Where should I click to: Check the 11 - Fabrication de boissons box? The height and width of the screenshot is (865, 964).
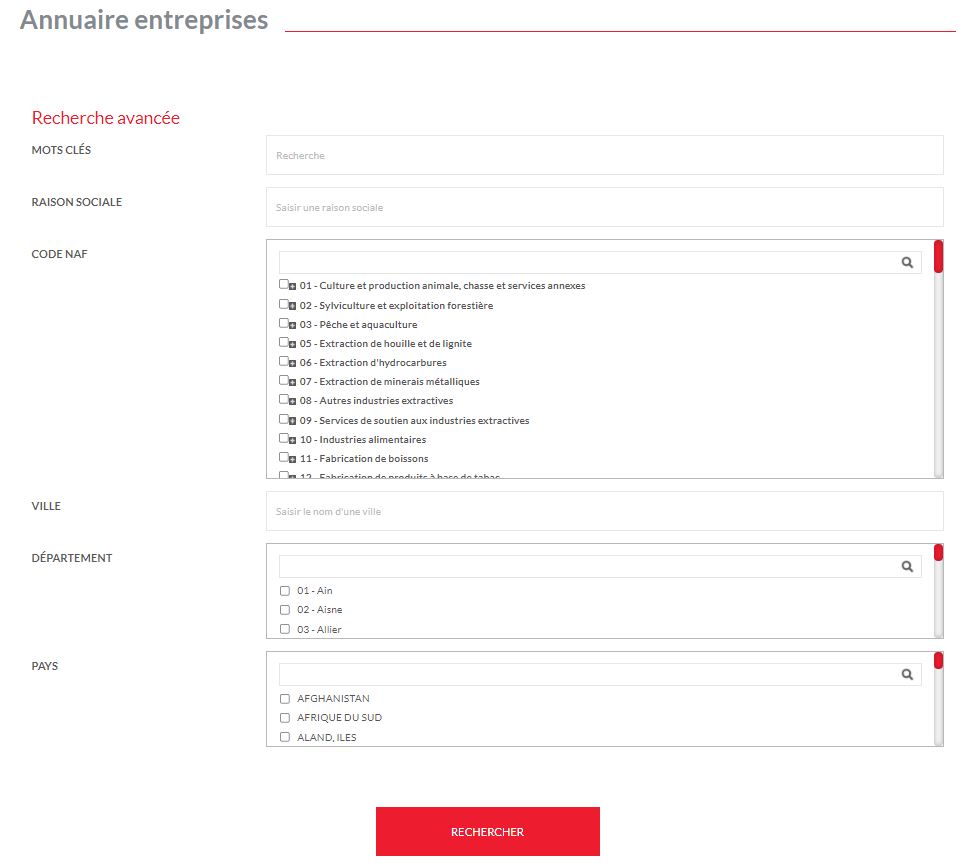tap(283, 457)
